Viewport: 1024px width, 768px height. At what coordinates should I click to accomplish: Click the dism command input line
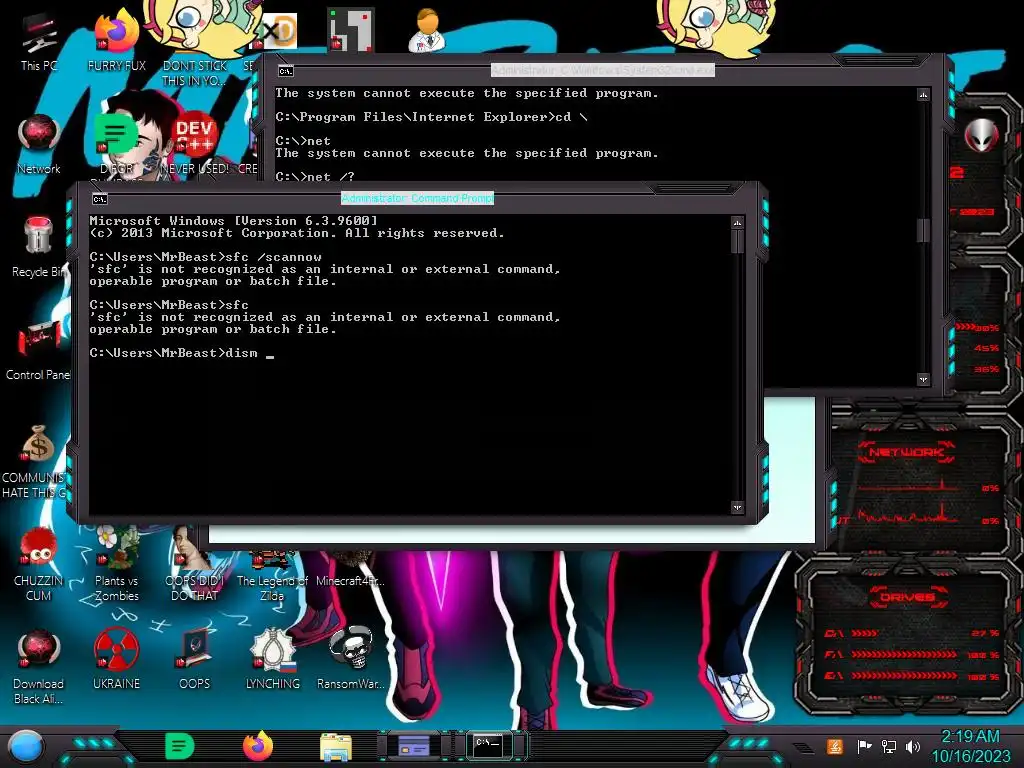pos(182,353)
